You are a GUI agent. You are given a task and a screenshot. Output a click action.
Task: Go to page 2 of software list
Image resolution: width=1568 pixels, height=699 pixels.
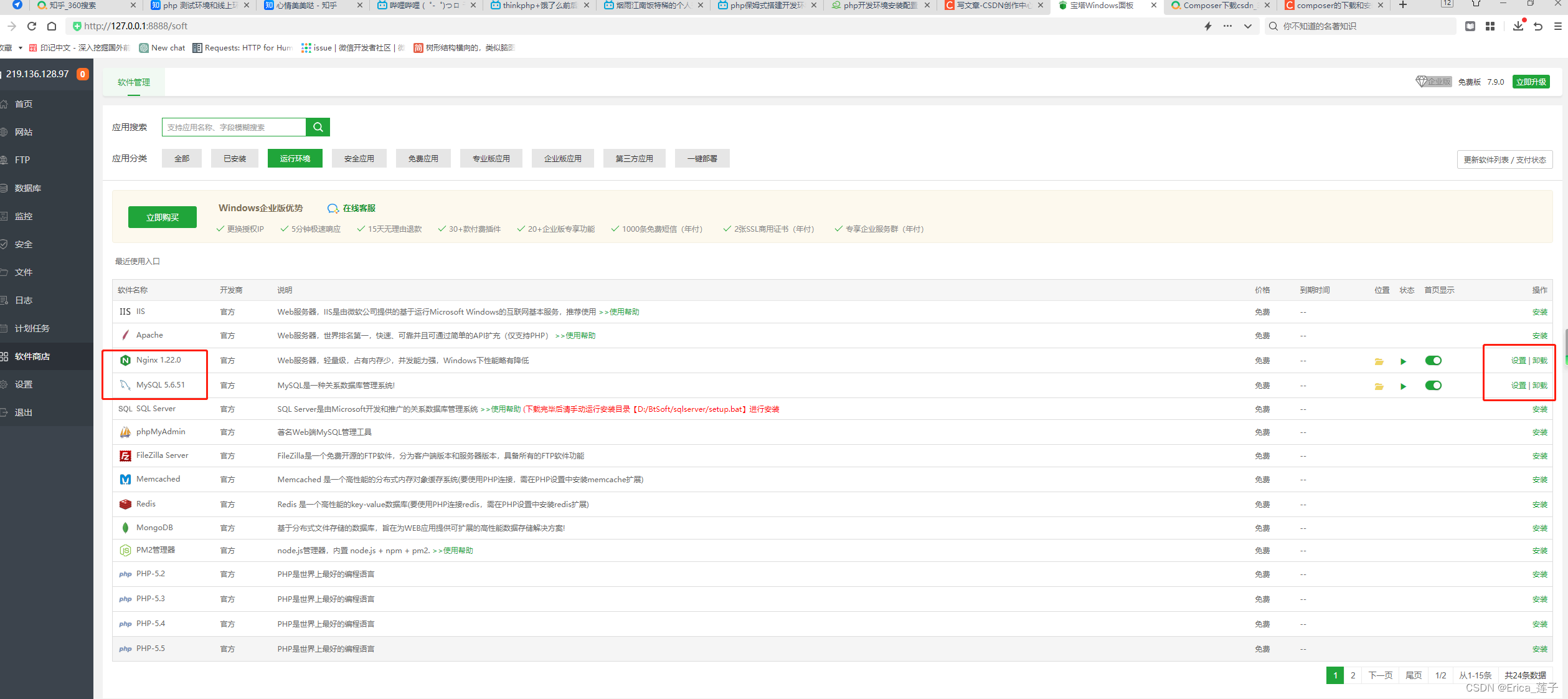[x=1353, y=675]
